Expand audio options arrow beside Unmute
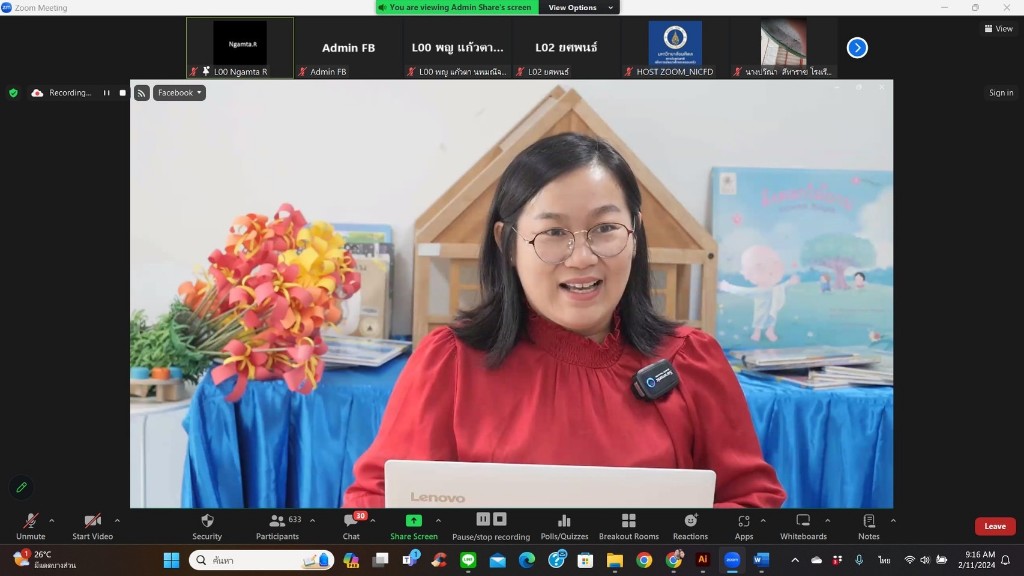The width and height of the screenshot is (1024, 576). [x=52, y=520]
